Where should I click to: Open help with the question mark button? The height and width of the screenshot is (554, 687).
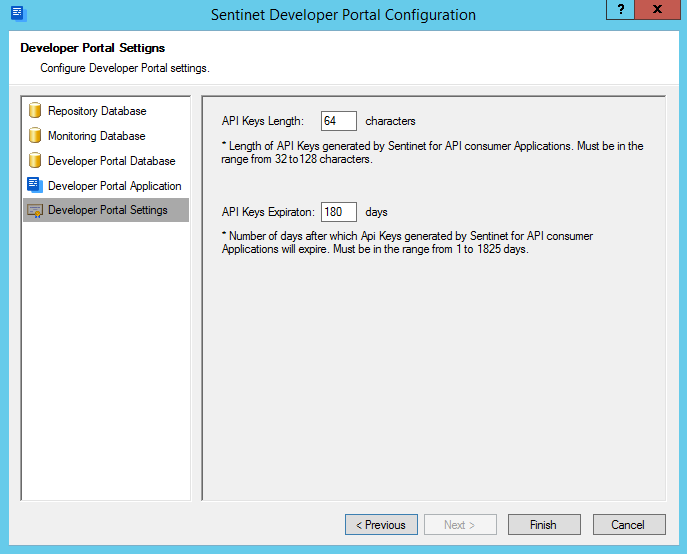point(620,9)
